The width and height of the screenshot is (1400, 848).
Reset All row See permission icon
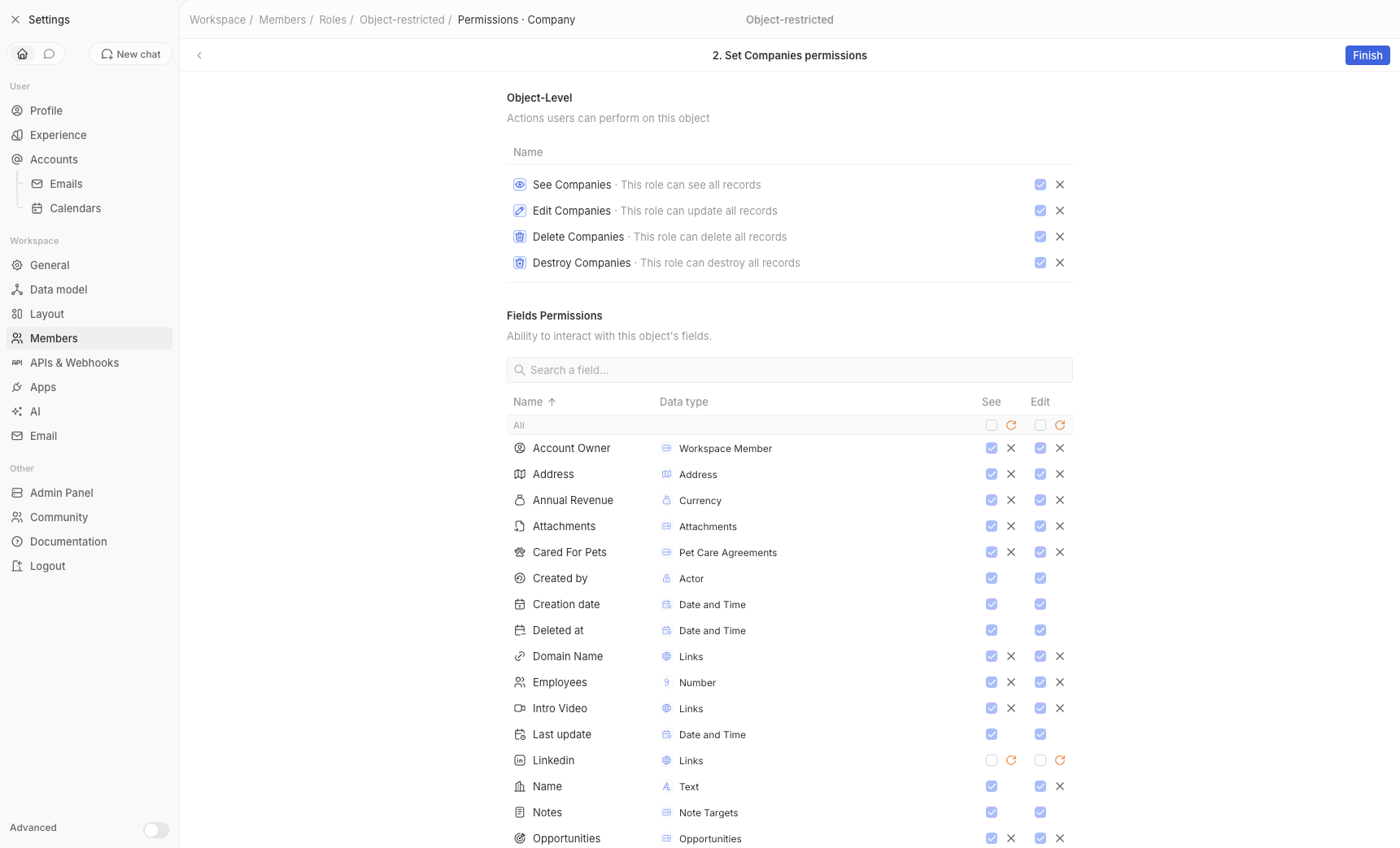pos(1011,425)
